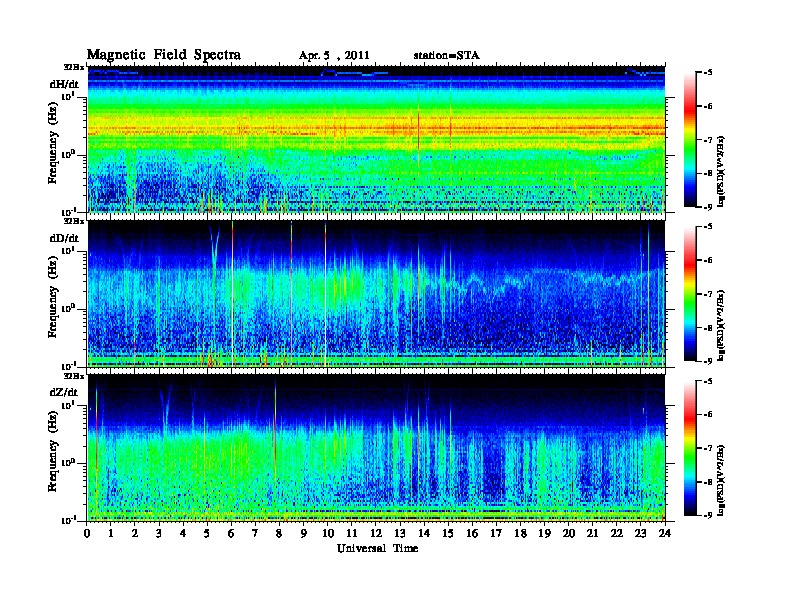Click the "32Hz" label atop dZ/dt panel
792x612 pixels.
point(74,376)
